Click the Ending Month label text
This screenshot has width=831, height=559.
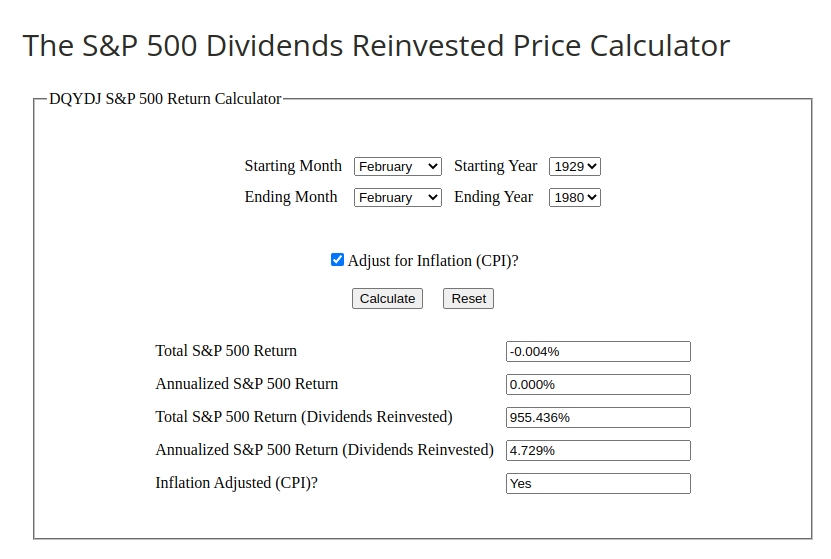click(x=291, y=197)
